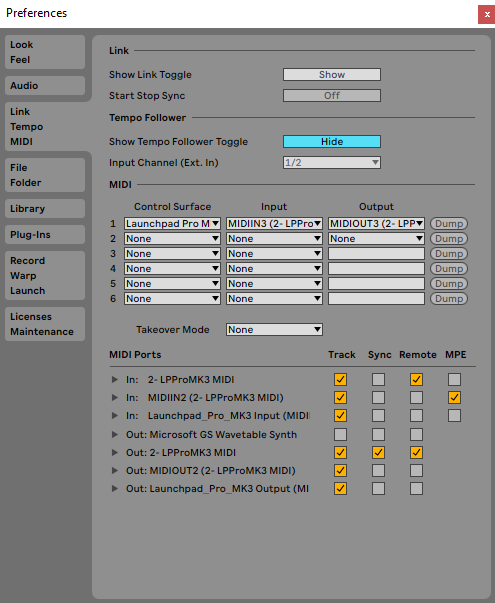Uncheck Sync for Out: 2- LPProMK3 MIDI
Image resolution: width=495 pixels, height=603 pixels.
click(x=378, y=453)
